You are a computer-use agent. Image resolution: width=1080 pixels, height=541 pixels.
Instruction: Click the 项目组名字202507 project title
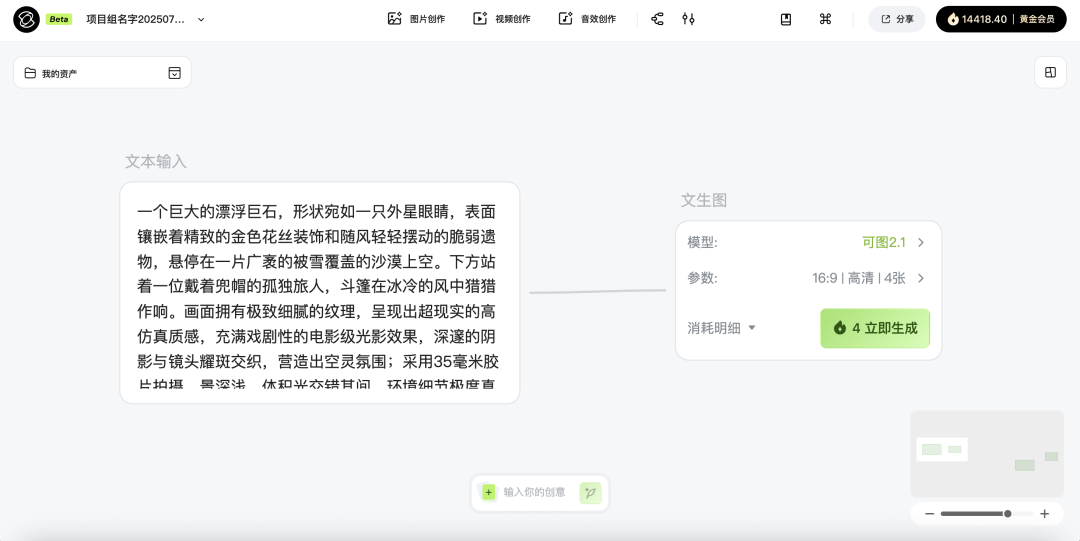(x=135, y=19)
